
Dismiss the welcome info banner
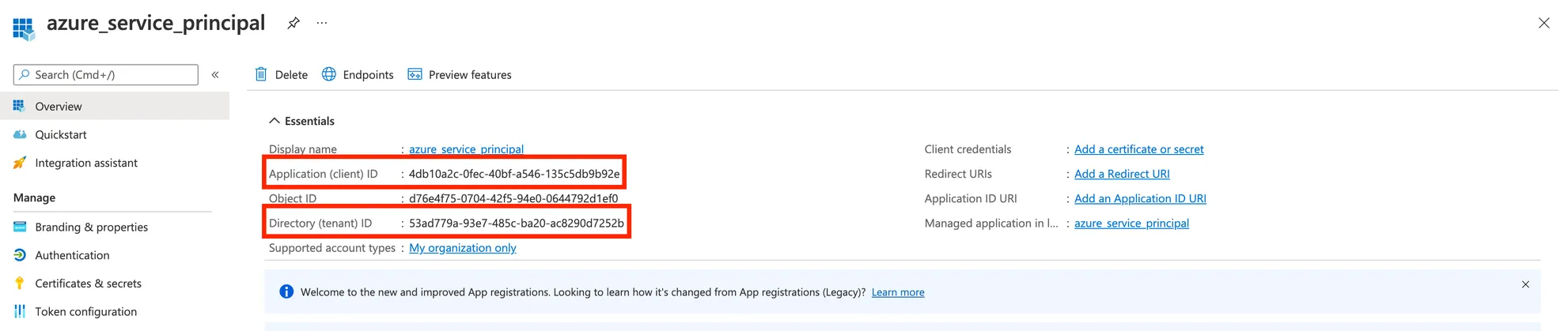coord(1525,284)
